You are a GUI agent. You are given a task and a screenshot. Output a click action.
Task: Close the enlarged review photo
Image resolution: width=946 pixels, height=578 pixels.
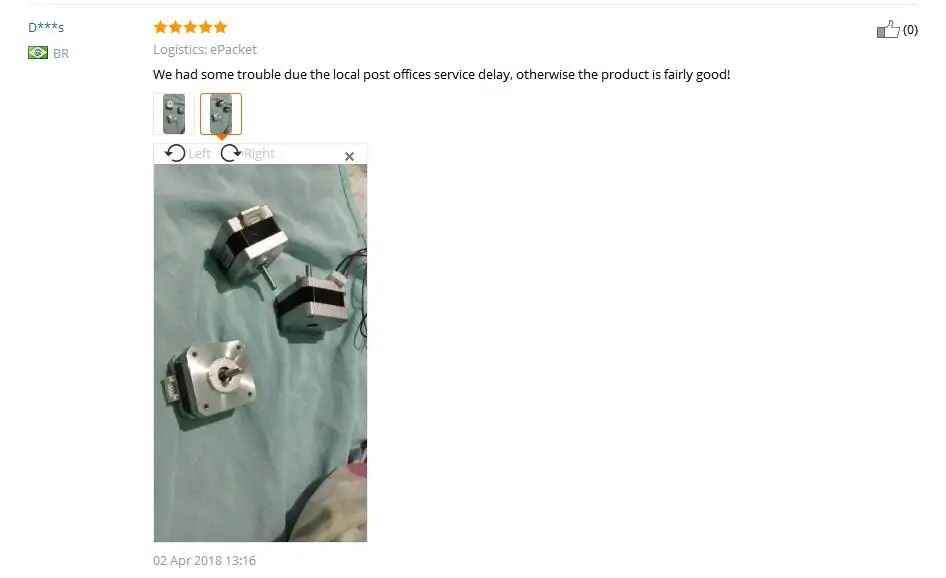(x=349, y=156)
